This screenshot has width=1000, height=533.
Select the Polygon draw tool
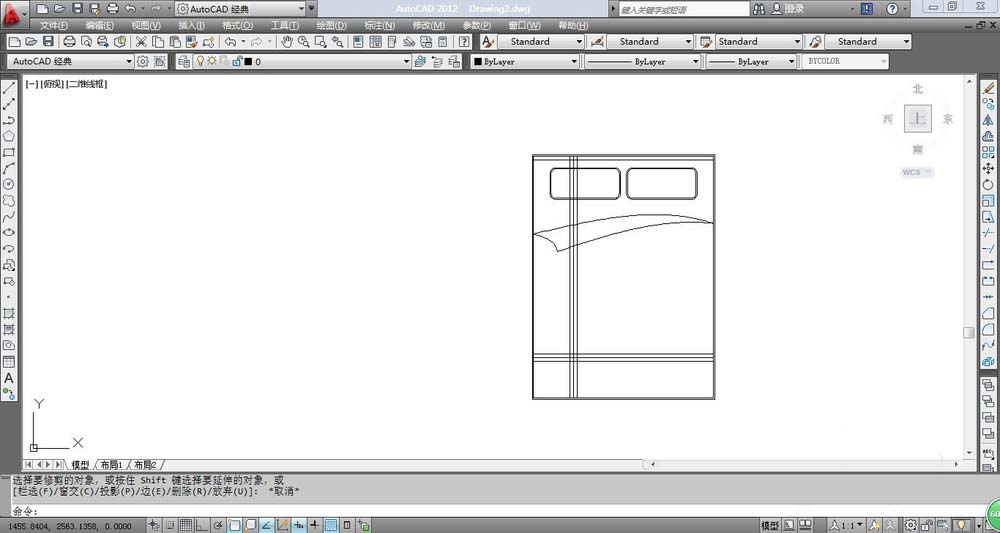(x=9, y=136)
